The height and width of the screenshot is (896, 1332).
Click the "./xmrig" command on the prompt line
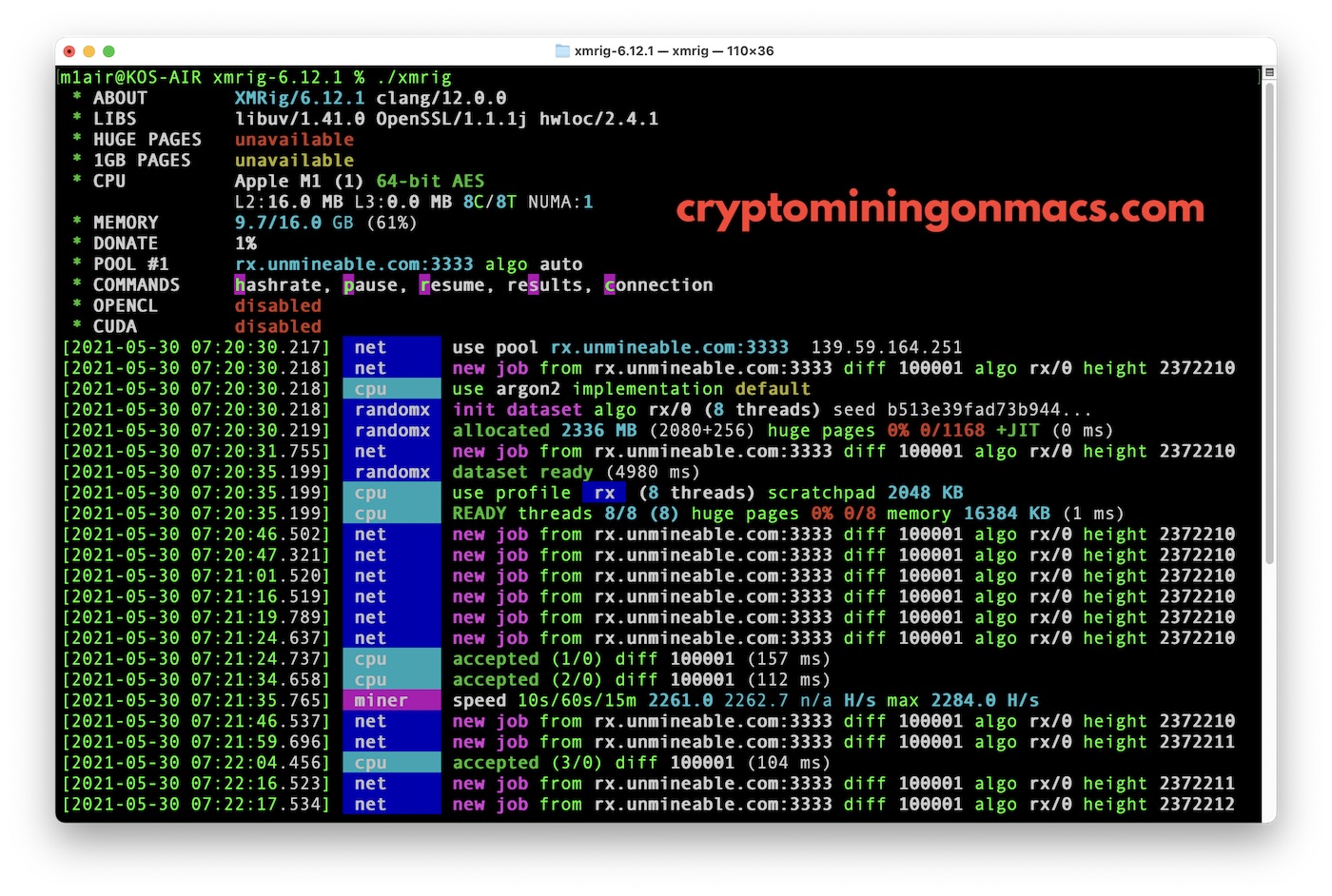414,77
